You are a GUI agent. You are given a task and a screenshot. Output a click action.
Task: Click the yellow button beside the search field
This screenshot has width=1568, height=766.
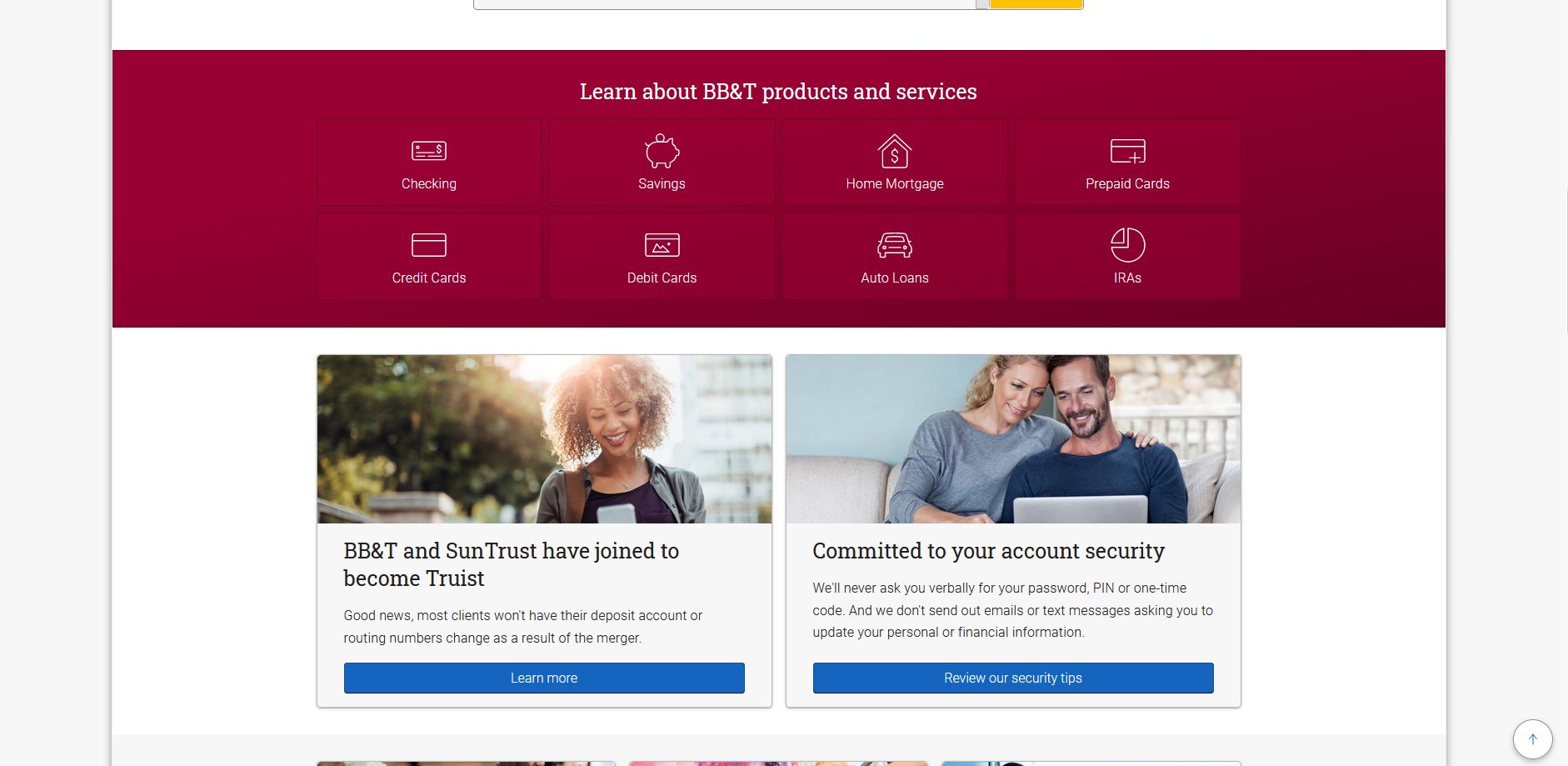(1036, 4)
